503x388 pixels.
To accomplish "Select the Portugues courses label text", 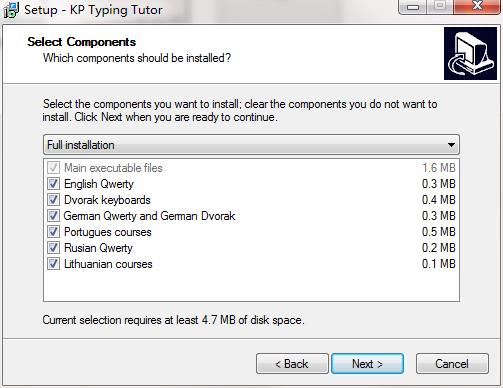I will [x=108, y=232].
